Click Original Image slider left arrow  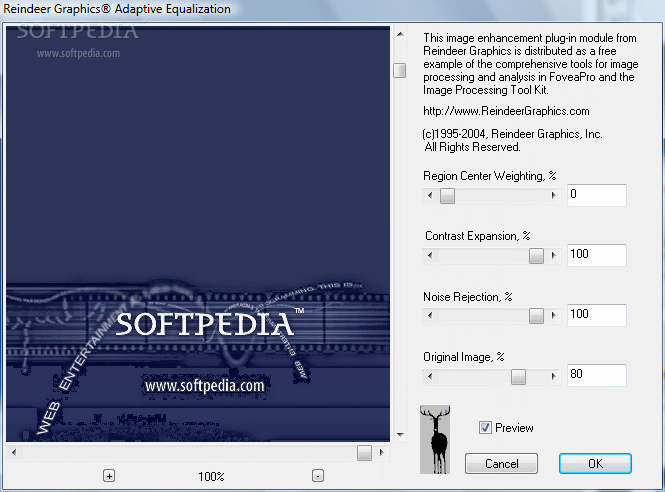pos(430,376)
